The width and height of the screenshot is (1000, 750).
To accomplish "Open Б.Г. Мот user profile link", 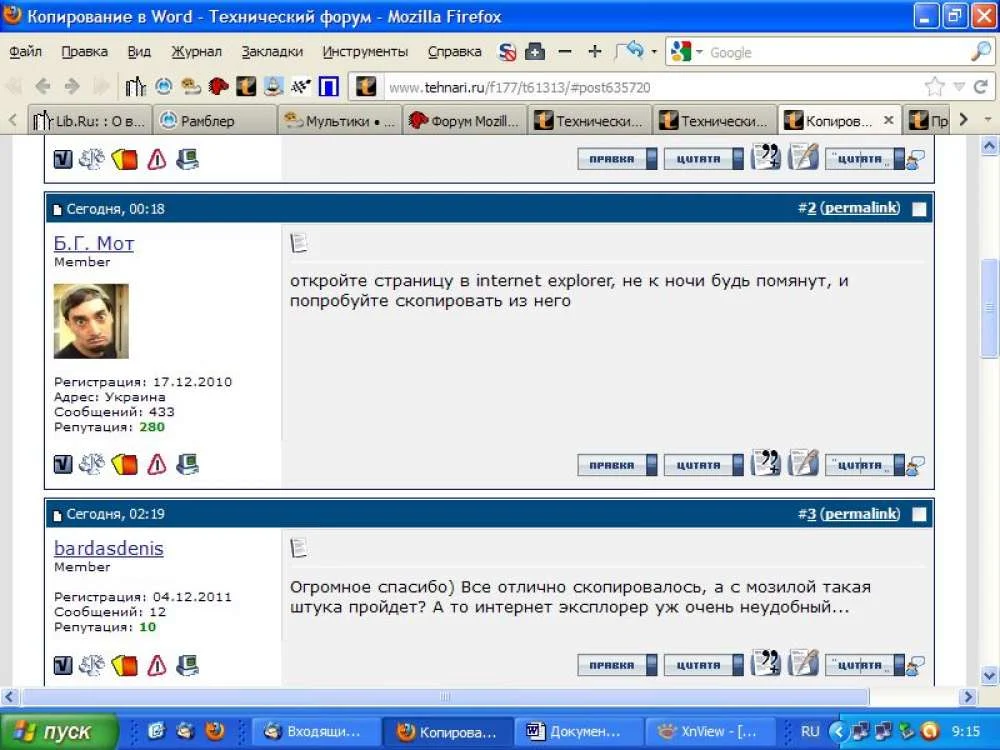I will point(94,244).
